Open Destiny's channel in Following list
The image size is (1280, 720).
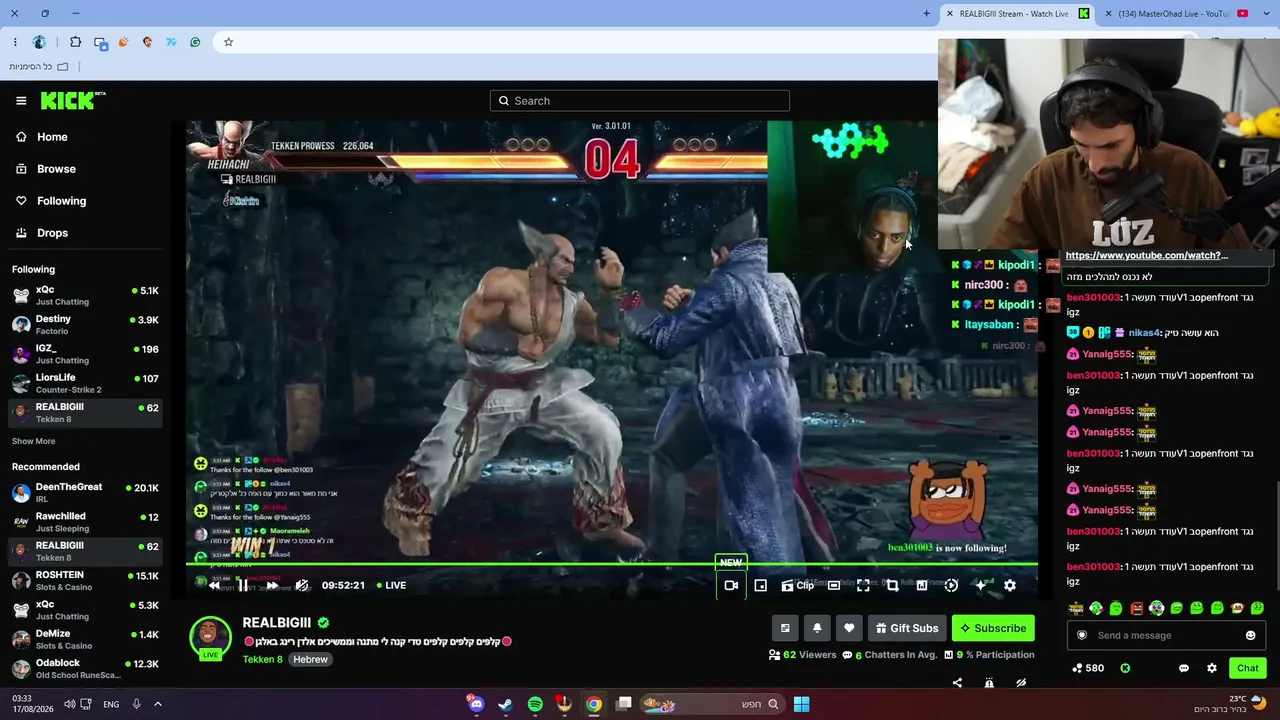point(85,324)
